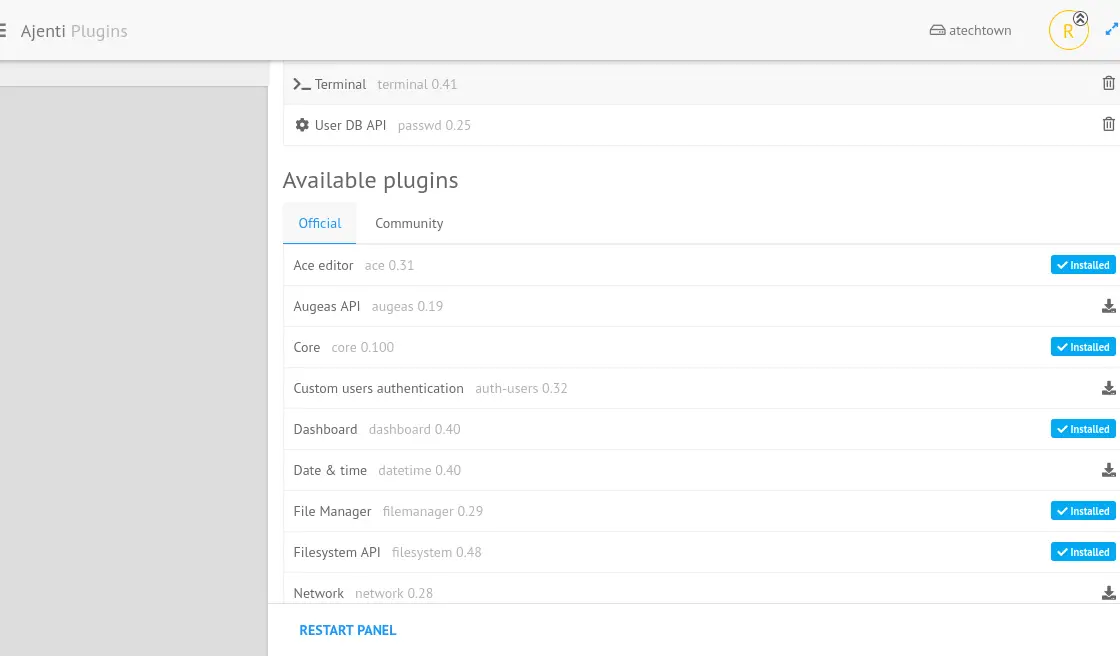Click the elevate privileges badge on avatar
Viewport: 1120px width, 656px height.
click(x=1080, y=19)
